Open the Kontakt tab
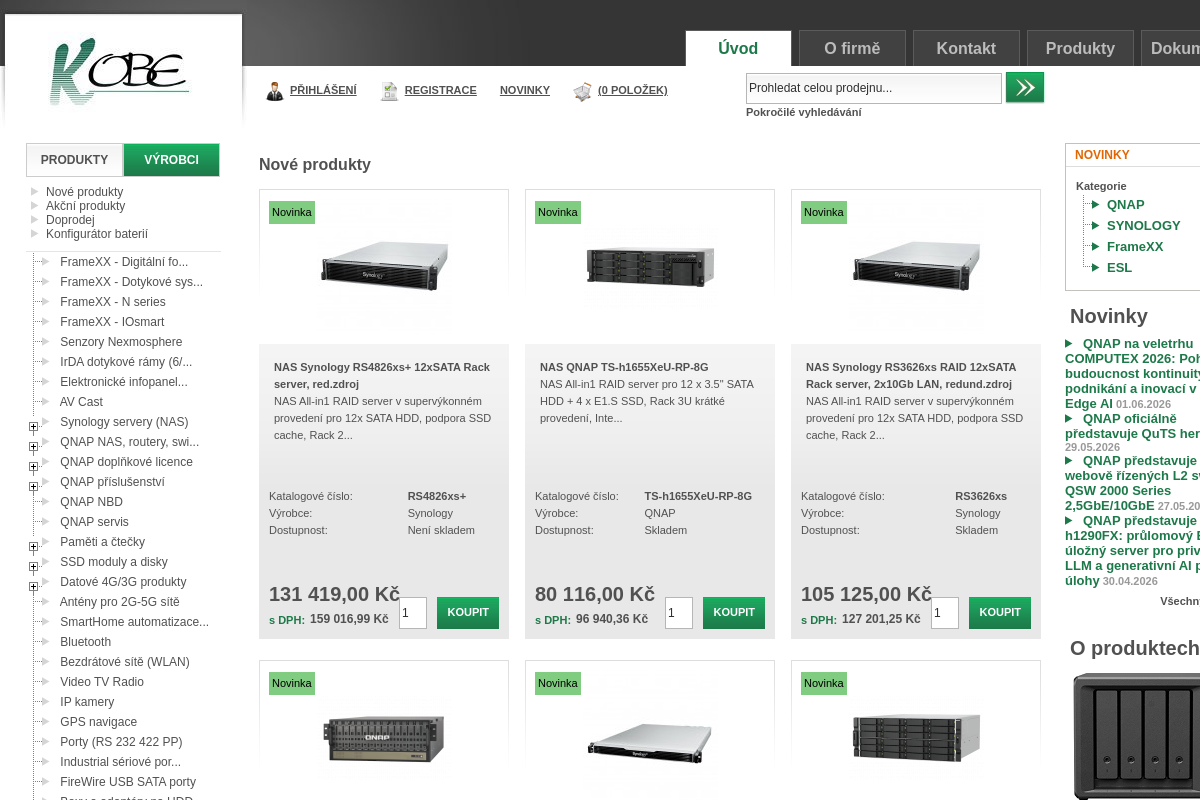This screenshot has height=800, width=1200. pyautogui.click(x=966, y=48)
